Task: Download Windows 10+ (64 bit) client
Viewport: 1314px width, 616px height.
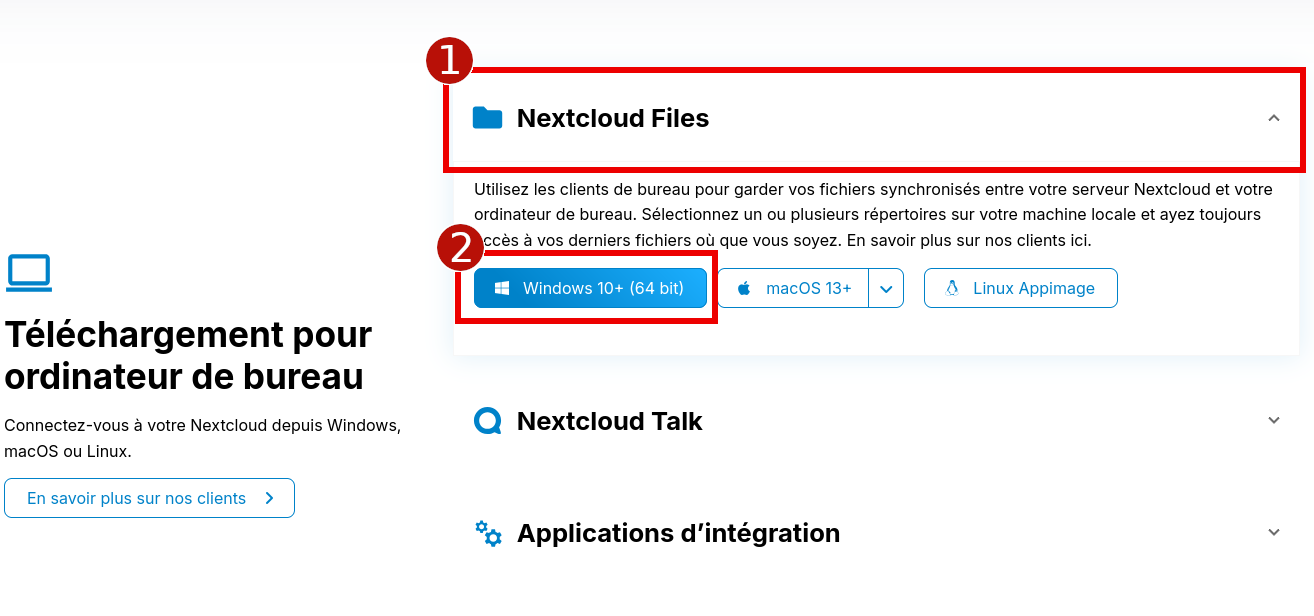Action: (589, 287)
